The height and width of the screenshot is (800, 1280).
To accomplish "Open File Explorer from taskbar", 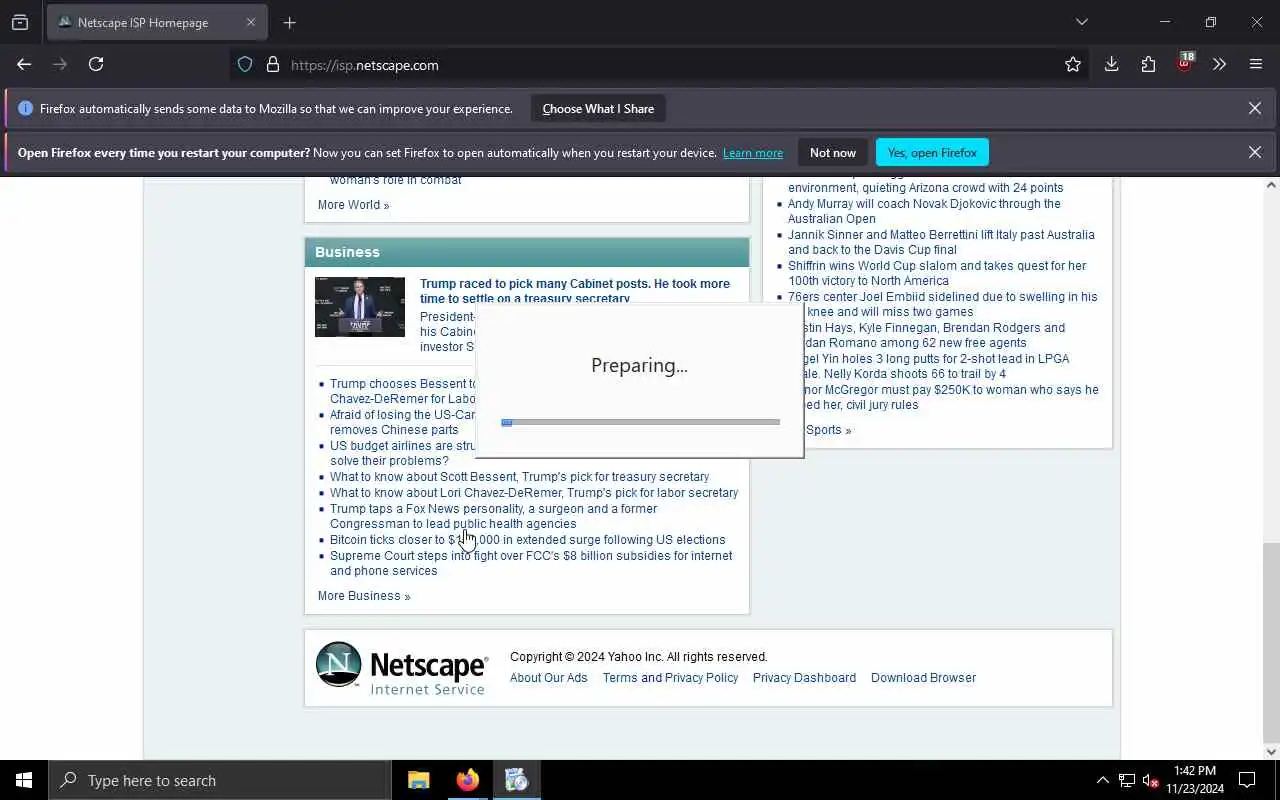I will click(419, 780).
